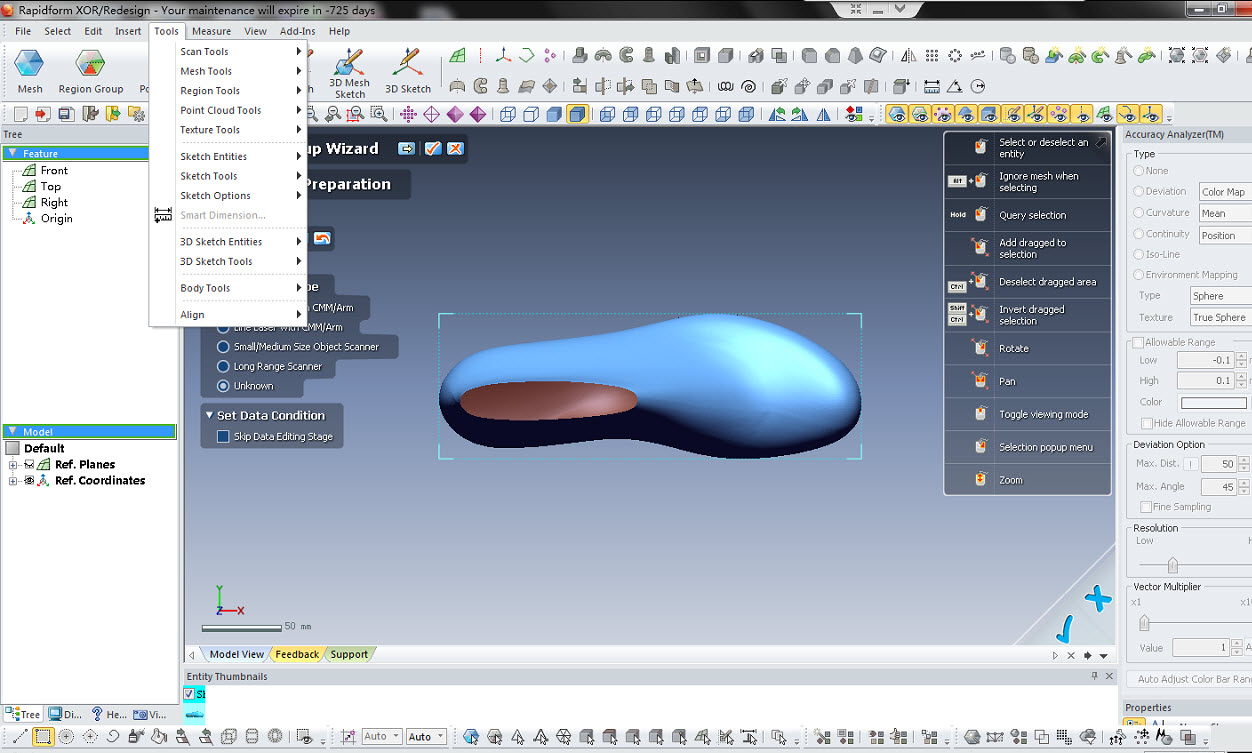The image size is (1252, 753).
Task: Select the rectangle selection mode icon
Action: pyautogui.click(x=43, y=737)
